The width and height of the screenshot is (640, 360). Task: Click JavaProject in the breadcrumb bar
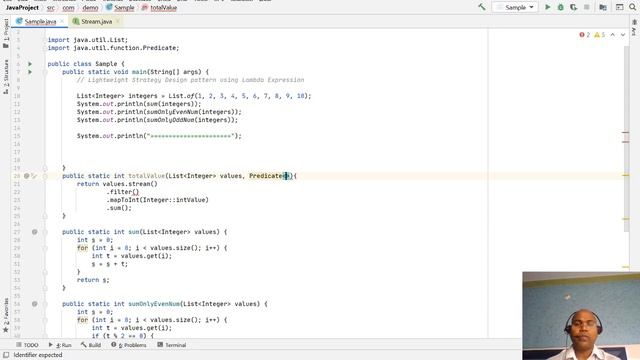click(x=22, y=8)
